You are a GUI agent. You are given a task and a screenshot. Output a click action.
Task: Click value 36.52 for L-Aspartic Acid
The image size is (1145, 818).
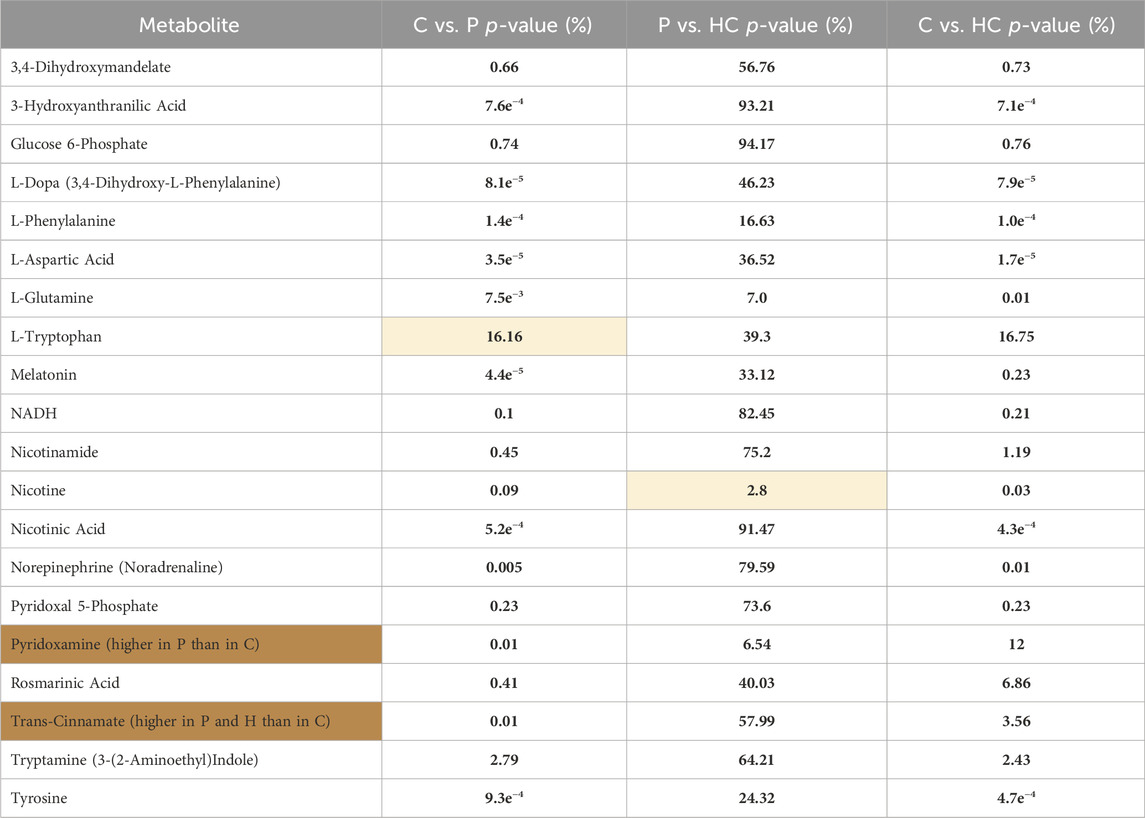tap(757, 259)
